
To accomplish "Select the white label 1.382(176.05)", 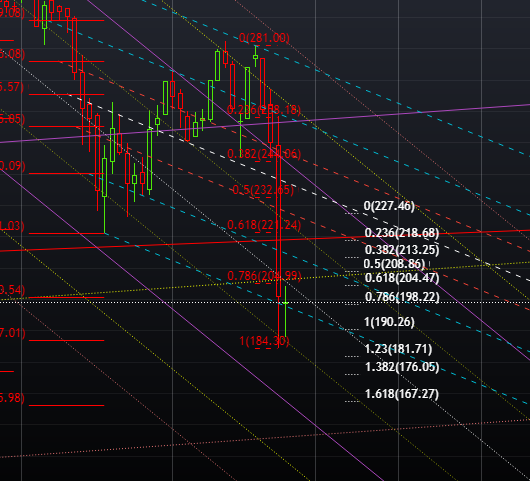I will point(402,367).
